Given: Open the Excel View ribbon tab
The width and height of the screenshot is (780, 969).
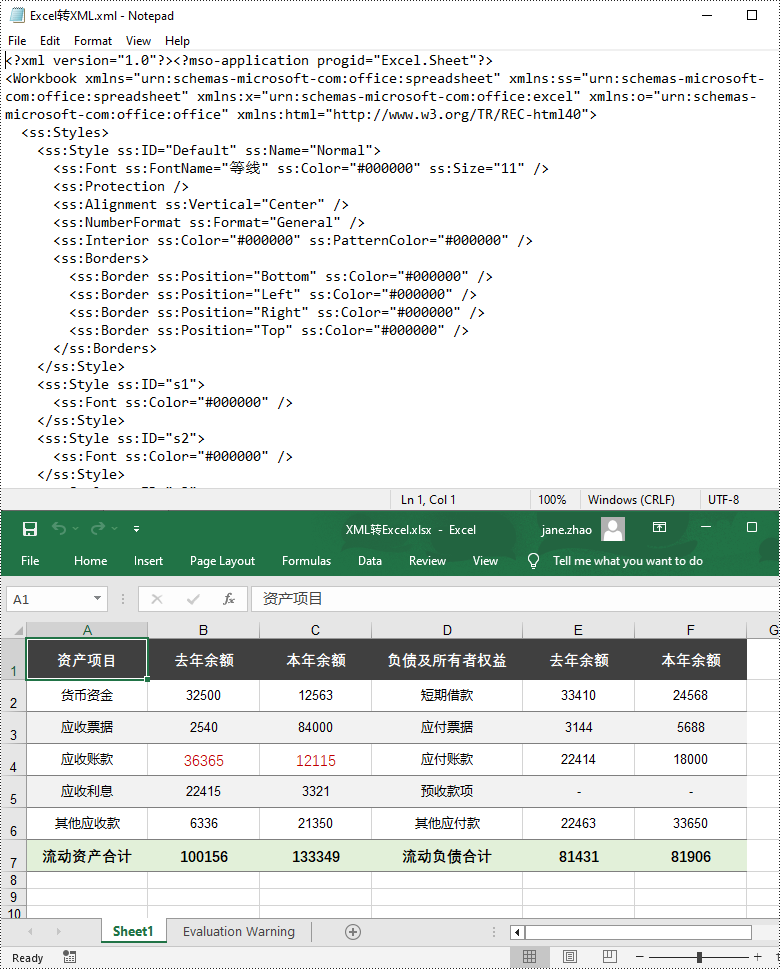Looking at the screenshot, I should pyautogui.click(x=485, y=561).
